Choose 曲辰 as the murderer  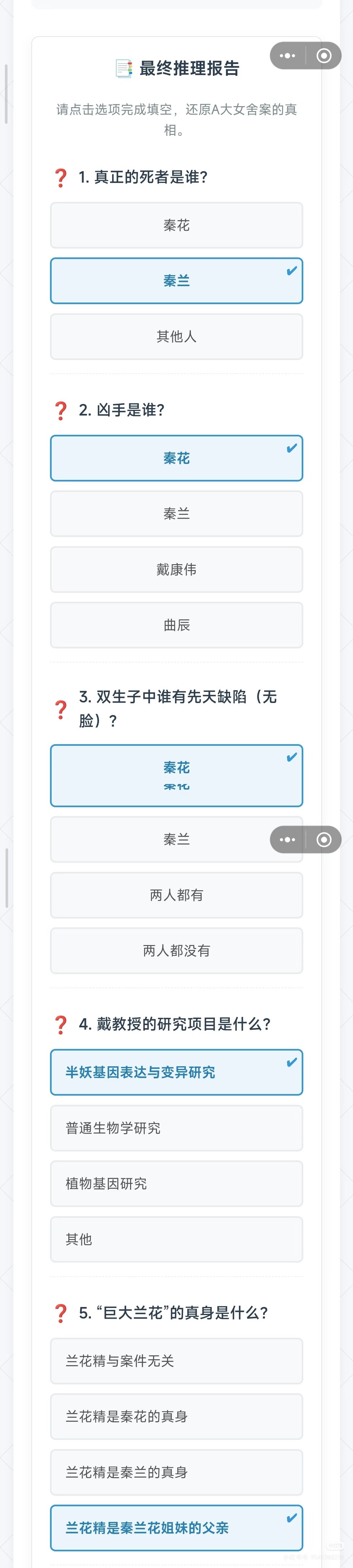[176, 625]
